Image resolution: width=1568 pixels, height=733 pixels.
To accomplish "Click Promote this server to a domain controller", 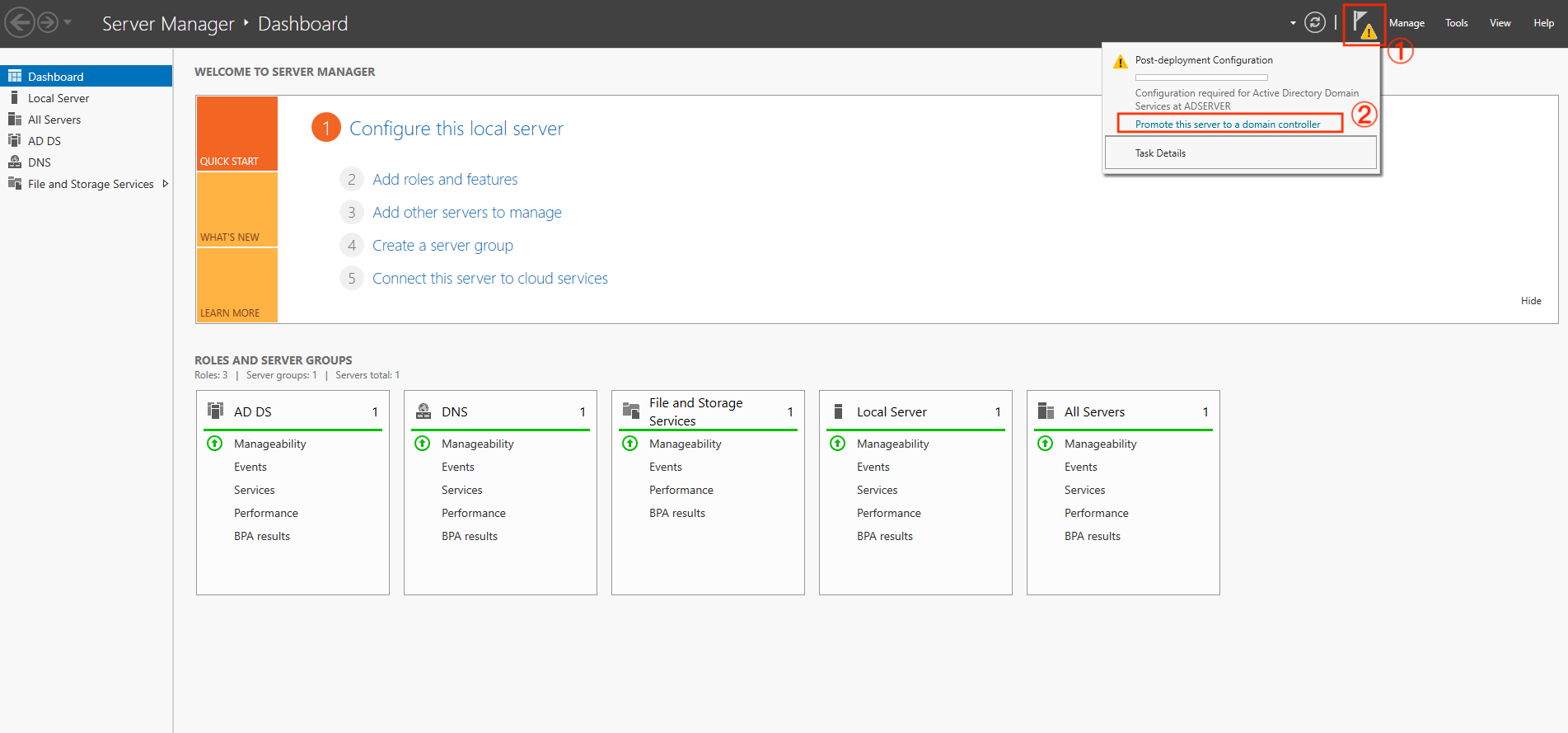I will [1228, 125].
